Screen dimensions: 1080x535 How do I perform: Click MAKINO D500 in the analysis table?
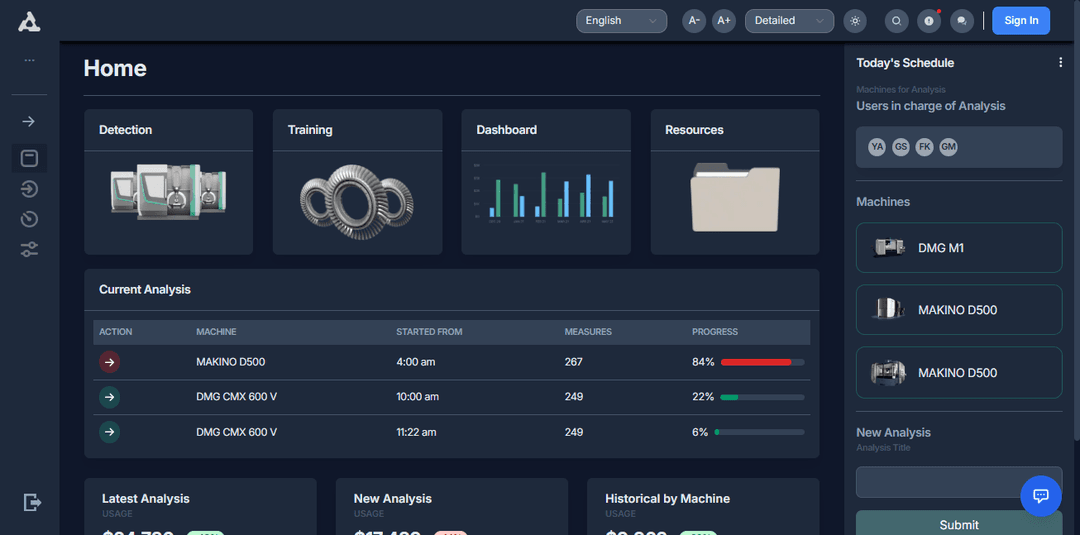tap(231, 362)
